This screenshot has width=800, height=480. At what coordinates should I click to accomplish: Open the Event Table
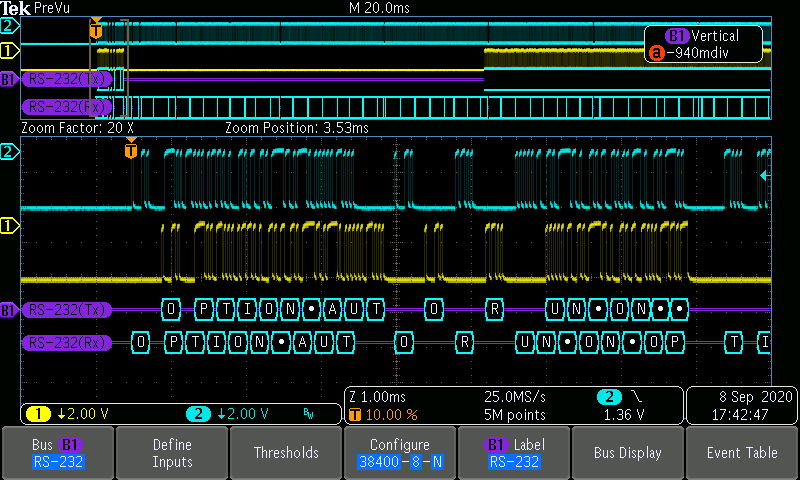[742, 453]
